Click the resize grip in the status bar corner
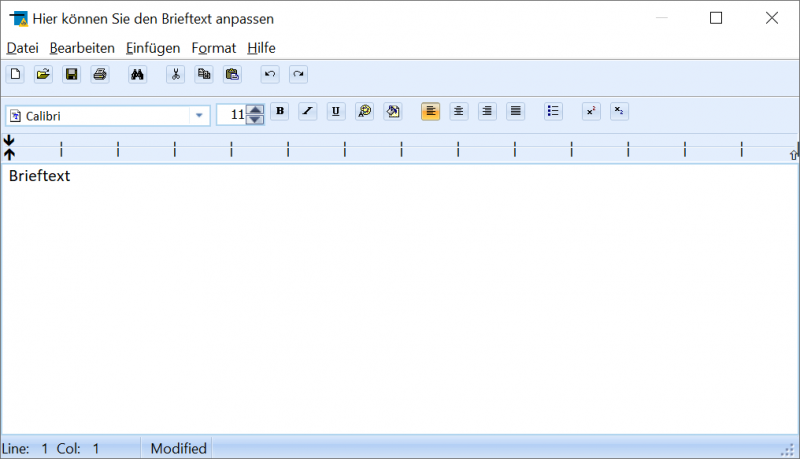 point(789,449)
